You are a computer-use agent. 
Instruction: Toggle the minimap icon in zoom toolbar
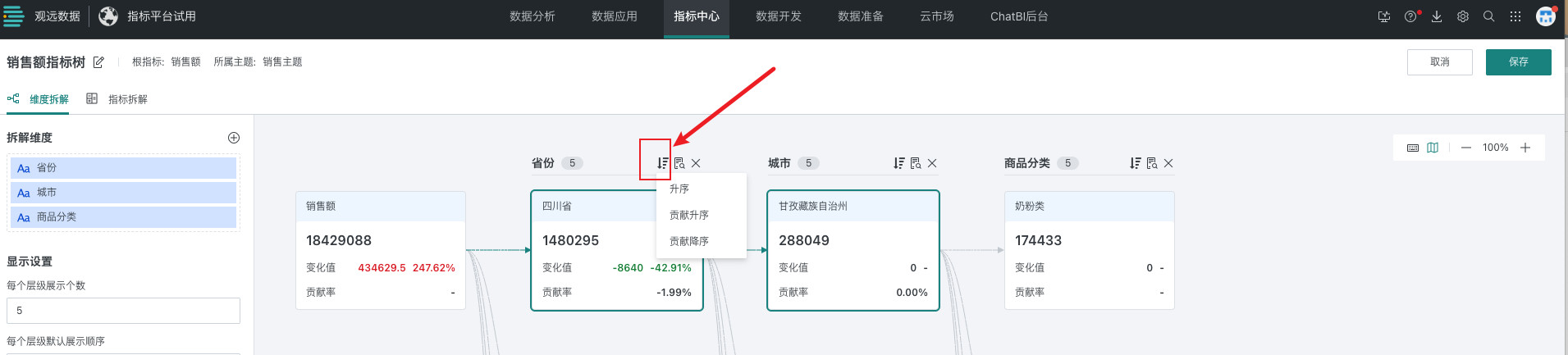[1433, 148]
